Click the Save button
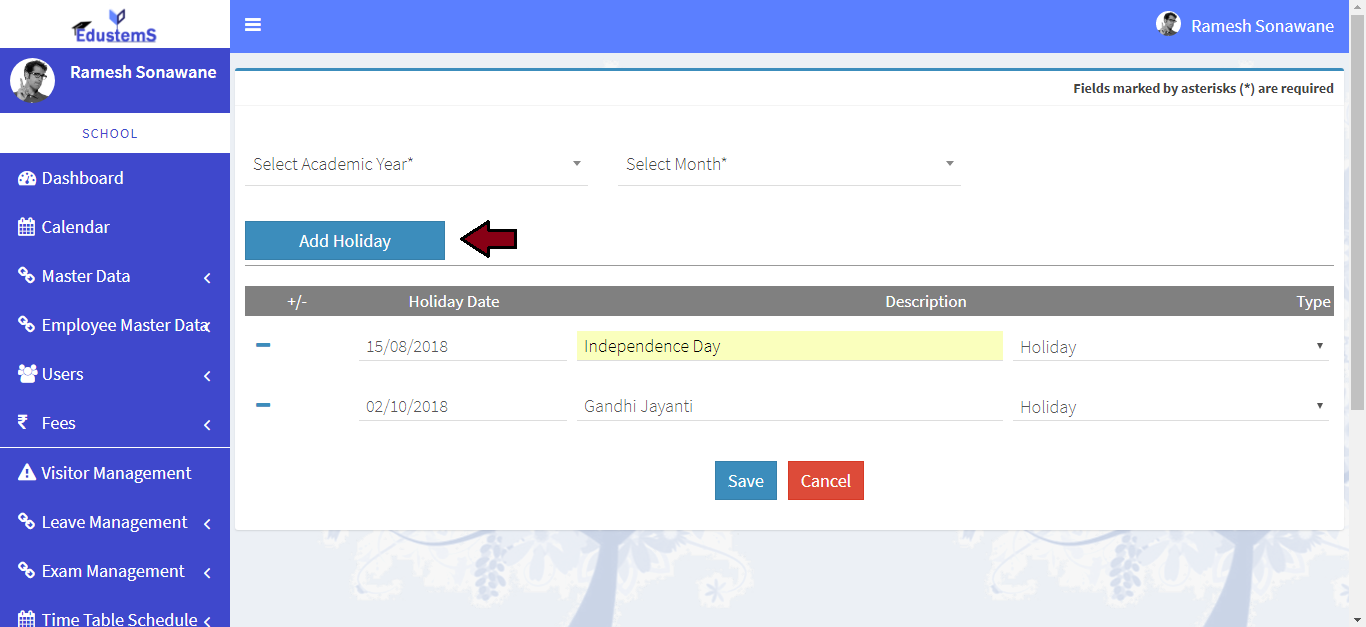This screenshot has height=627, width=1366. [x=746, y=481]
